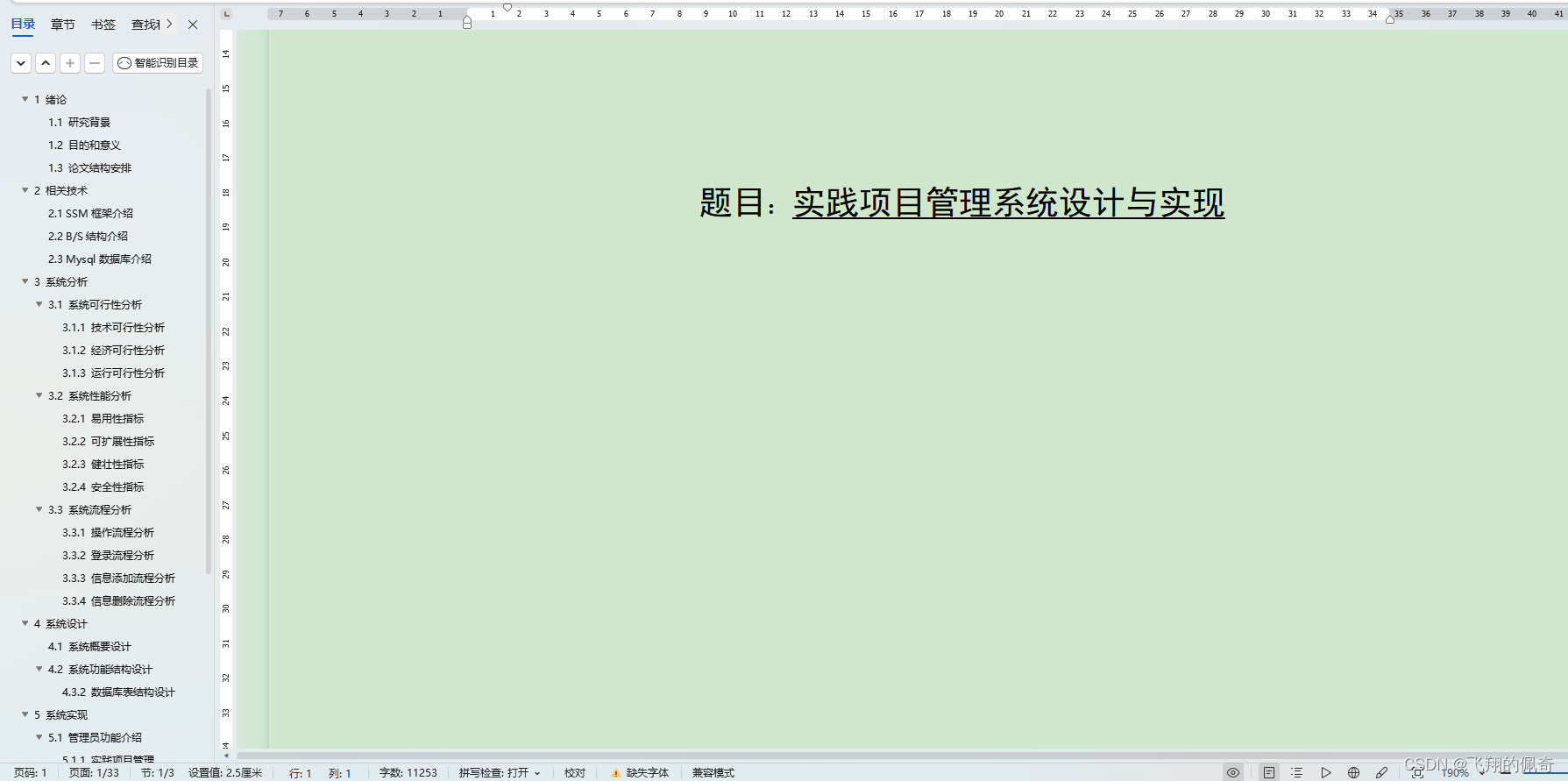Collapse the '5.1 管理员功能介绍' node
Image resolution: width=1568 pixels, height=781 pixels.
39,737
